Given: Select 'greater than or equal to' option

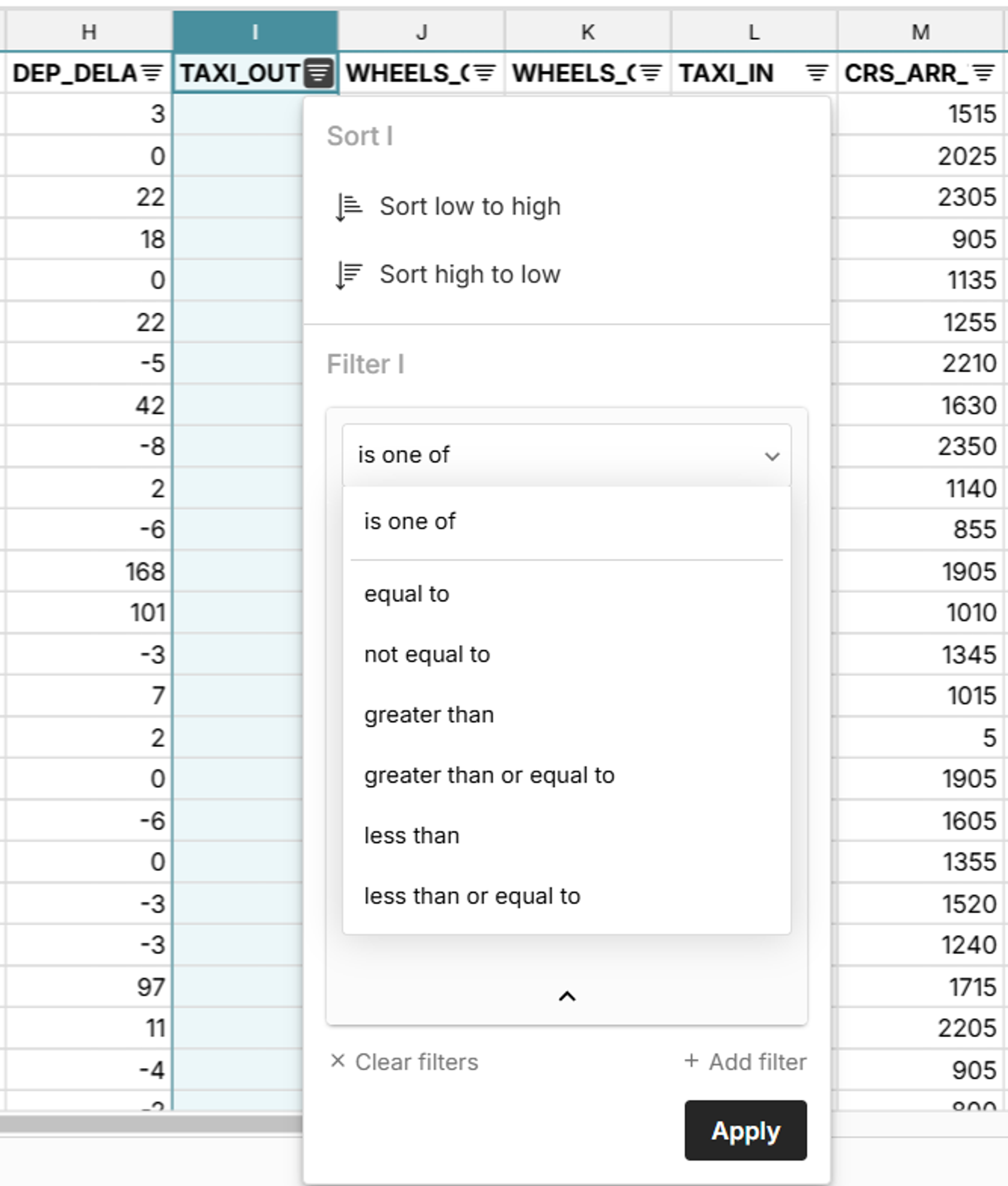Looking at the screenshot, I should [x=489, y=776].
